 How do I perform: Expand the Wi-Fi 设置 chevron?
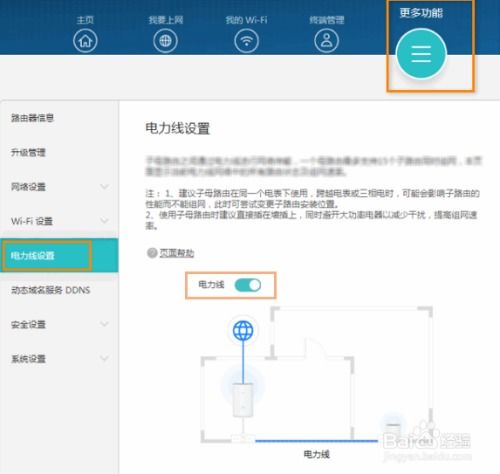coord(104,221)
